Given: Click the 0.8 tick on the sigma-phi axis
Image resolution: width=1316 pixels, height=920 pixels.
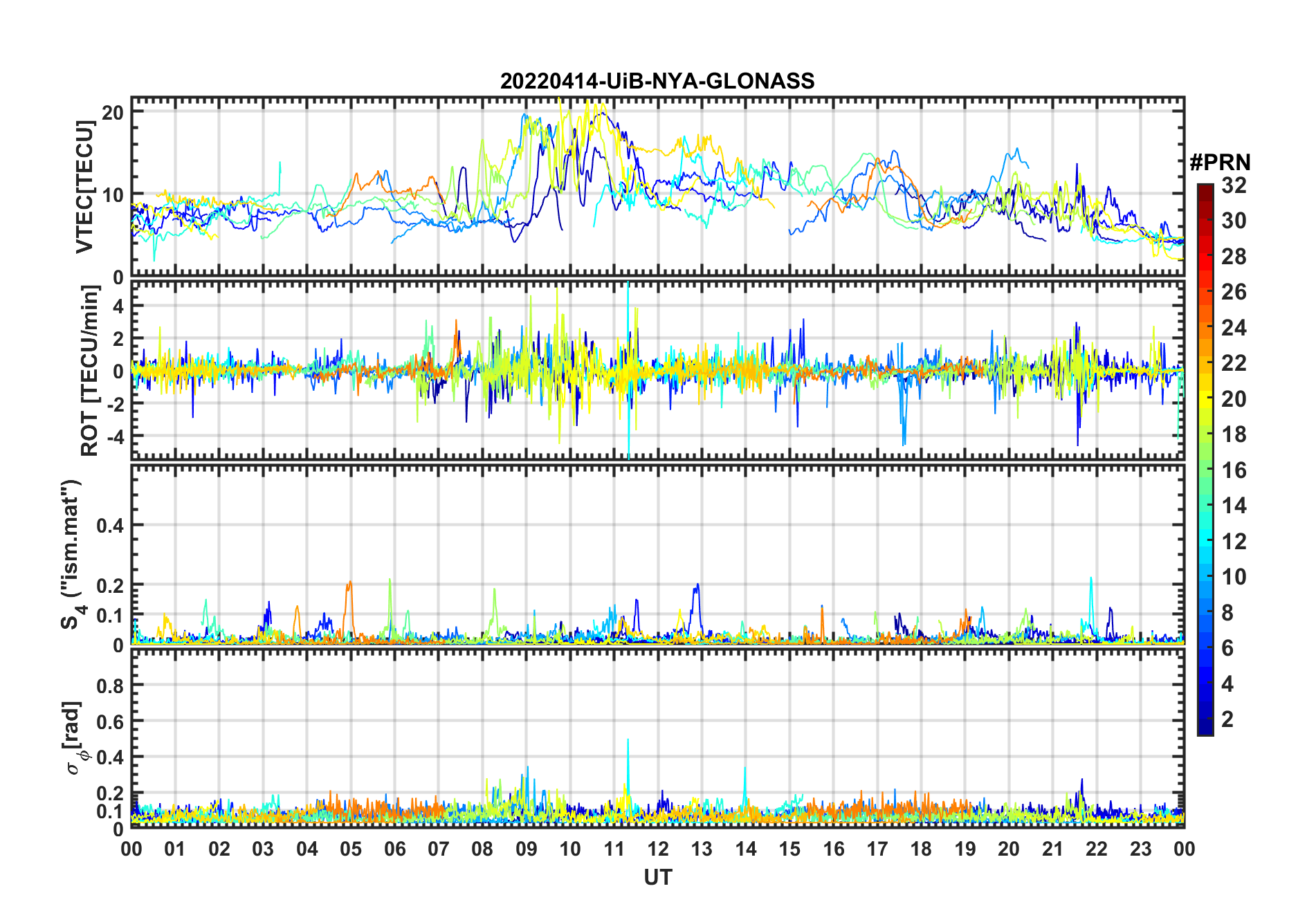Looking at the screenshot, I should (110, 686).
